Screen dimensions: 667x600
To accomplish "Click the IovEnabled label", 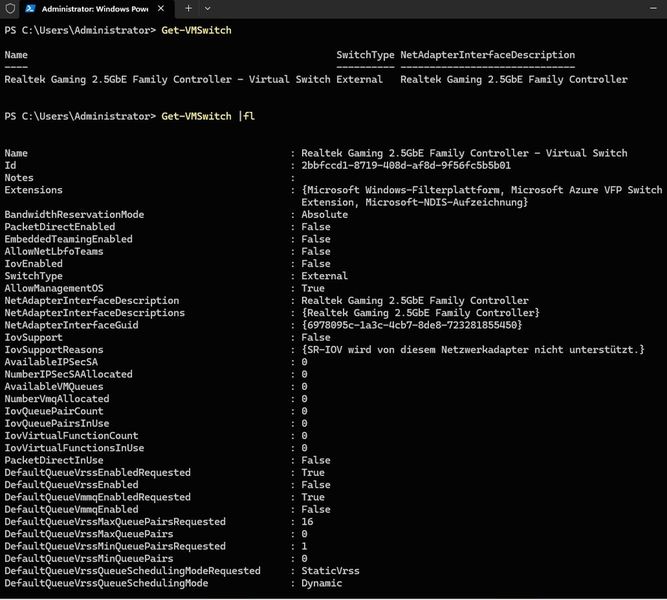I will click(x=34, y=264).
